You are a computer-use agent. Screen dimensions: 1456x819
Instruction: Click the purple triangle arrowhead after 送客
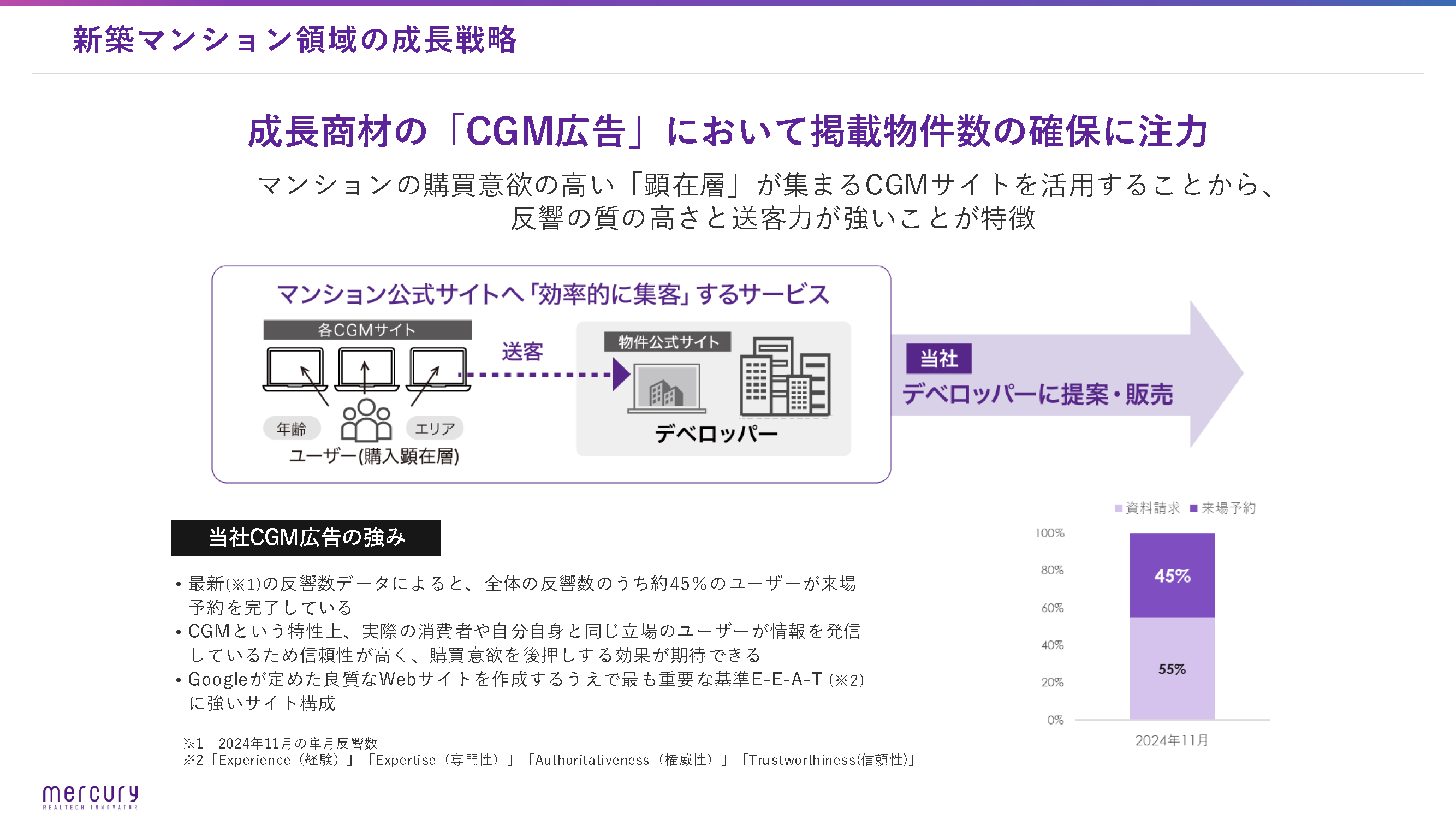coord(621,374)
